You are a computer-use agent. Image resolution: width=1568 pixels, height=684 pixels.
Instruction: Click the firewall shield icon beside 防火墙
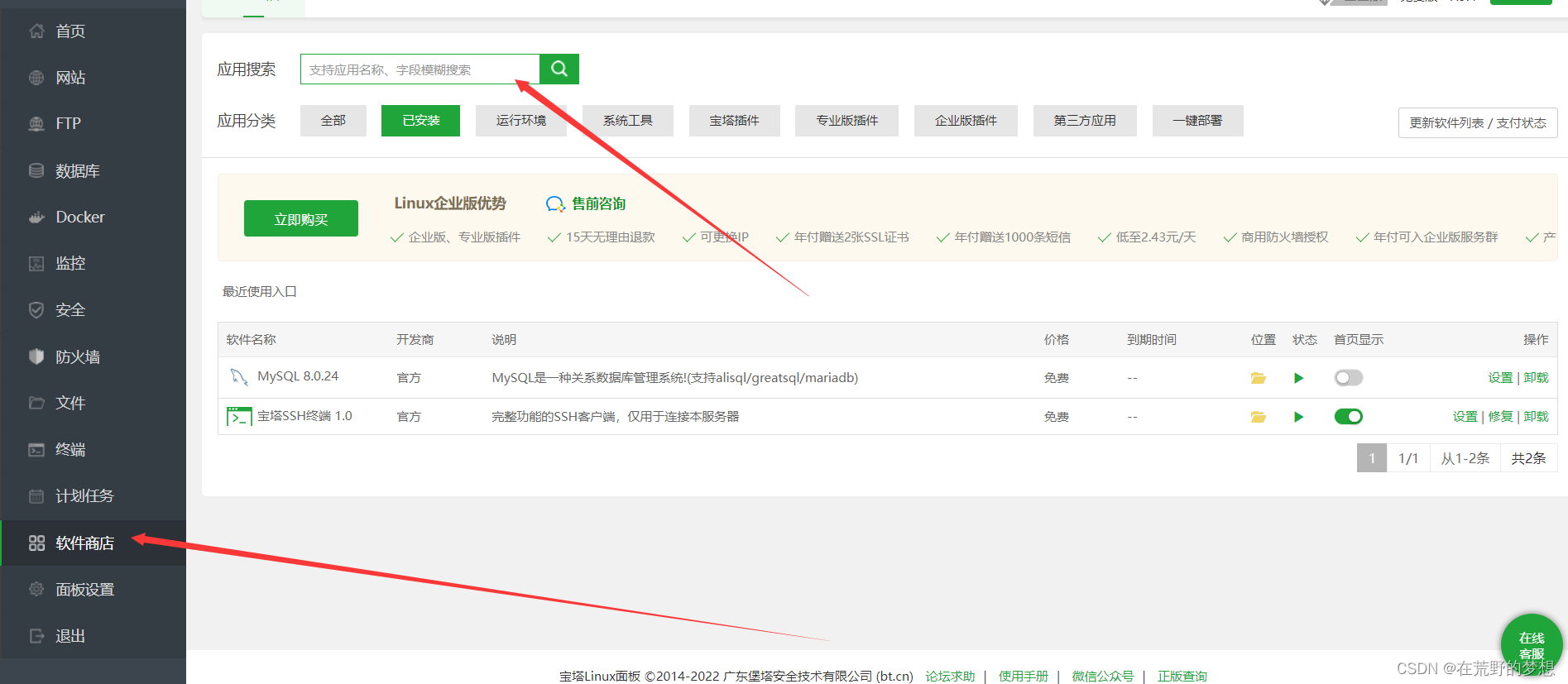36,356
